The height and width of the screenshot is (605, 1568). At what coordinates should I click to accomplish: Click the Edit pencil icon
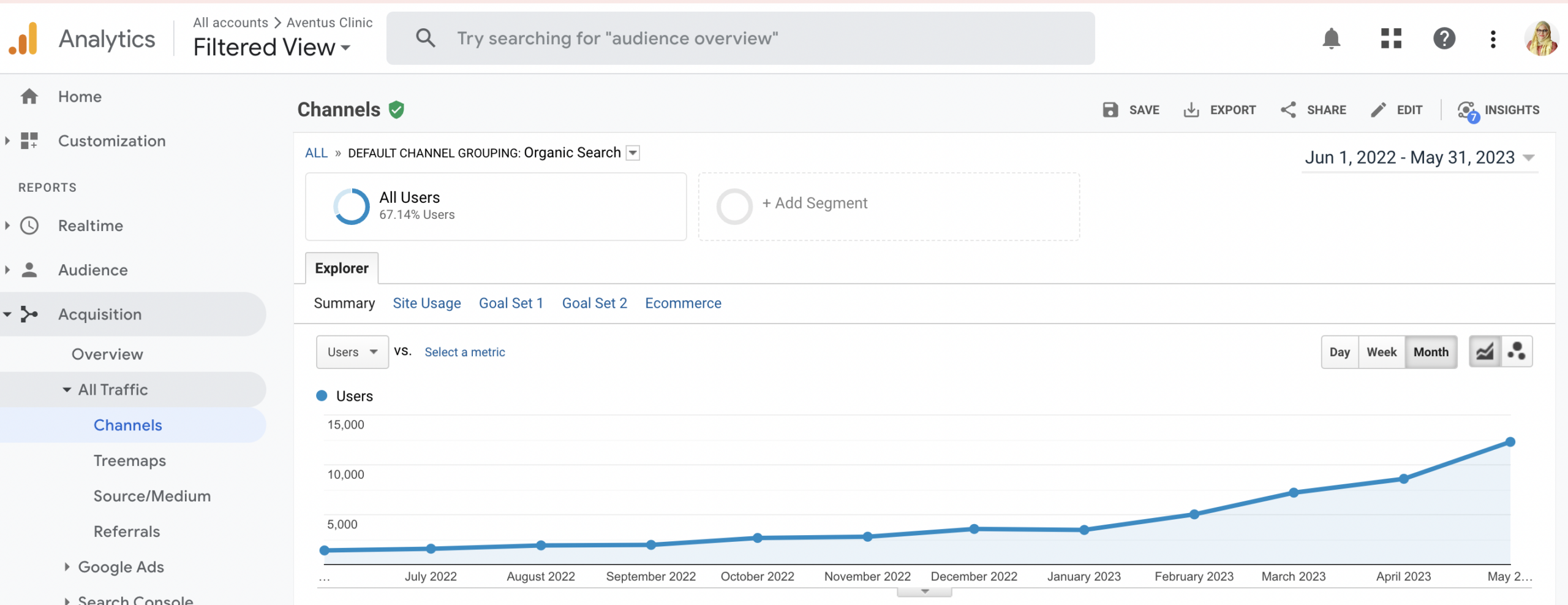coord(1378,110)
